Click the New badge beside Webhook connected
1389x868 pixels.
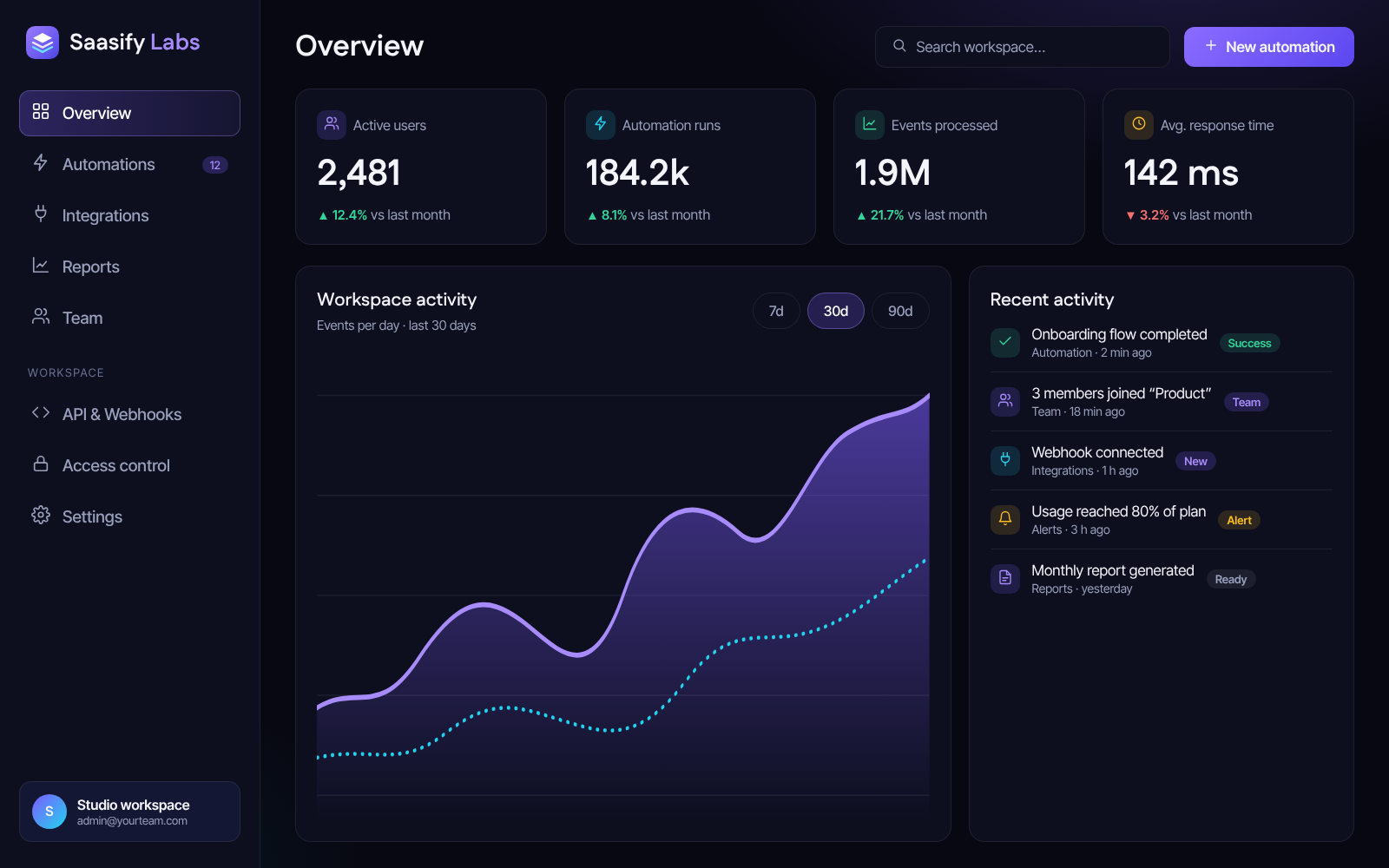click(x=1195, y=461)
